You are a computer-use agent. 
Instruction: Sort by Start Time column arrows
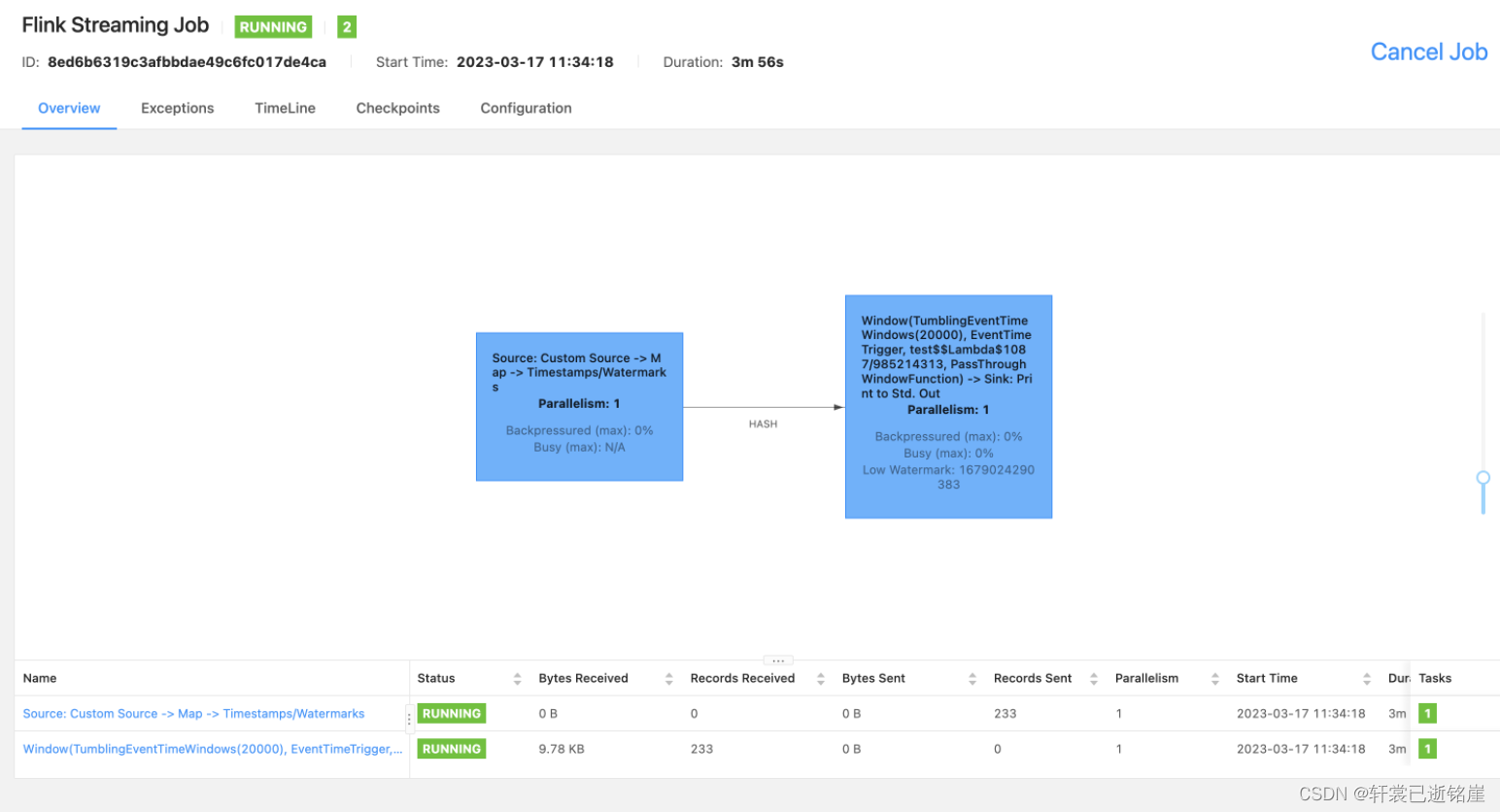point(1367,679)
